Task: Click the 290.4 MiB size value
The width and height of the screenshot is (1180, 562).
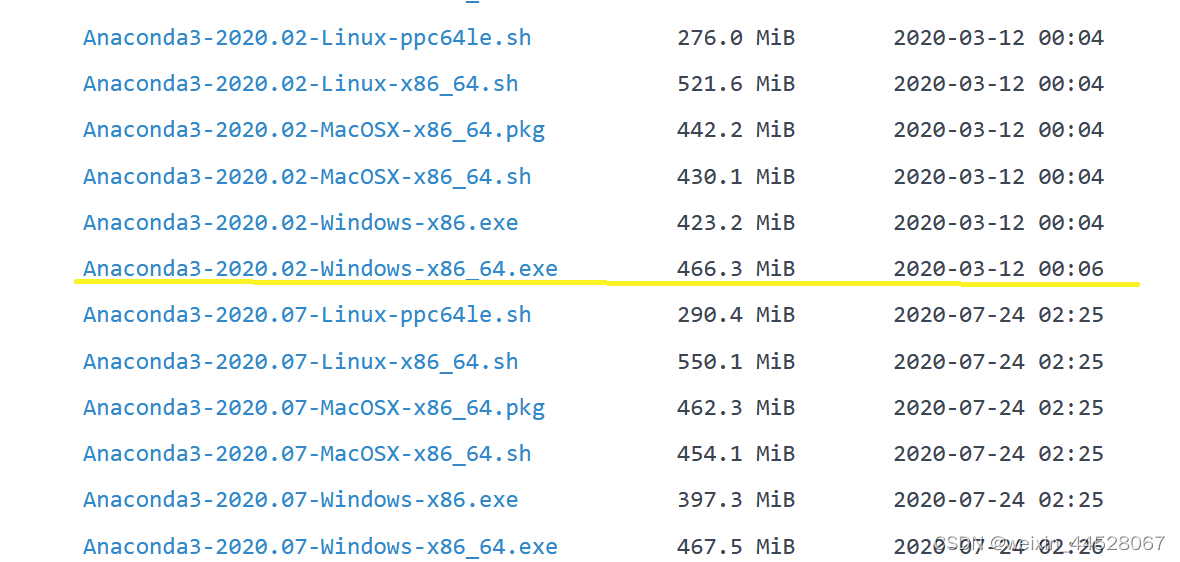Action: [736, 314]
